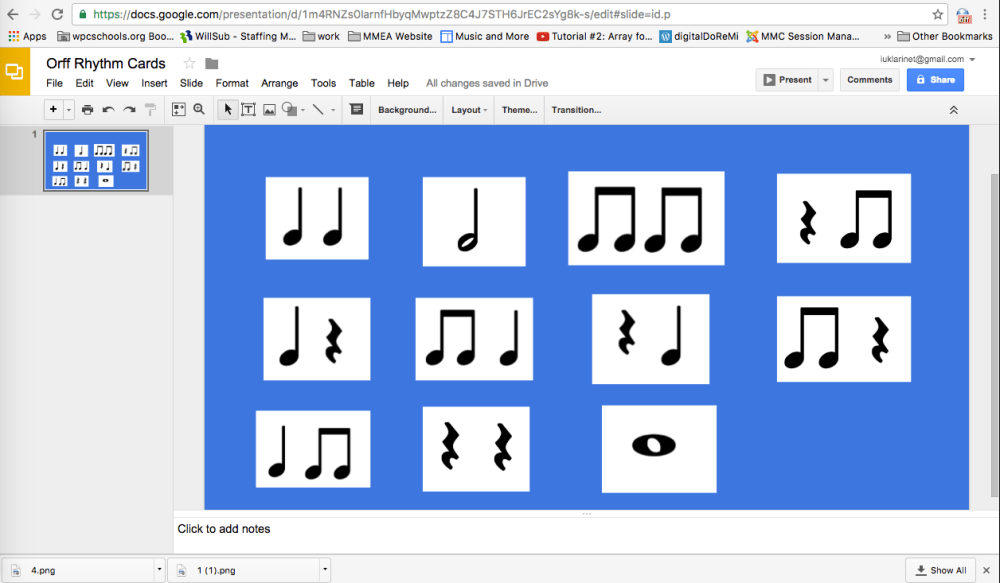This screenshot has width=1000, height=583.
Task: Click the Insert image icon
Action: click(269, 110)
